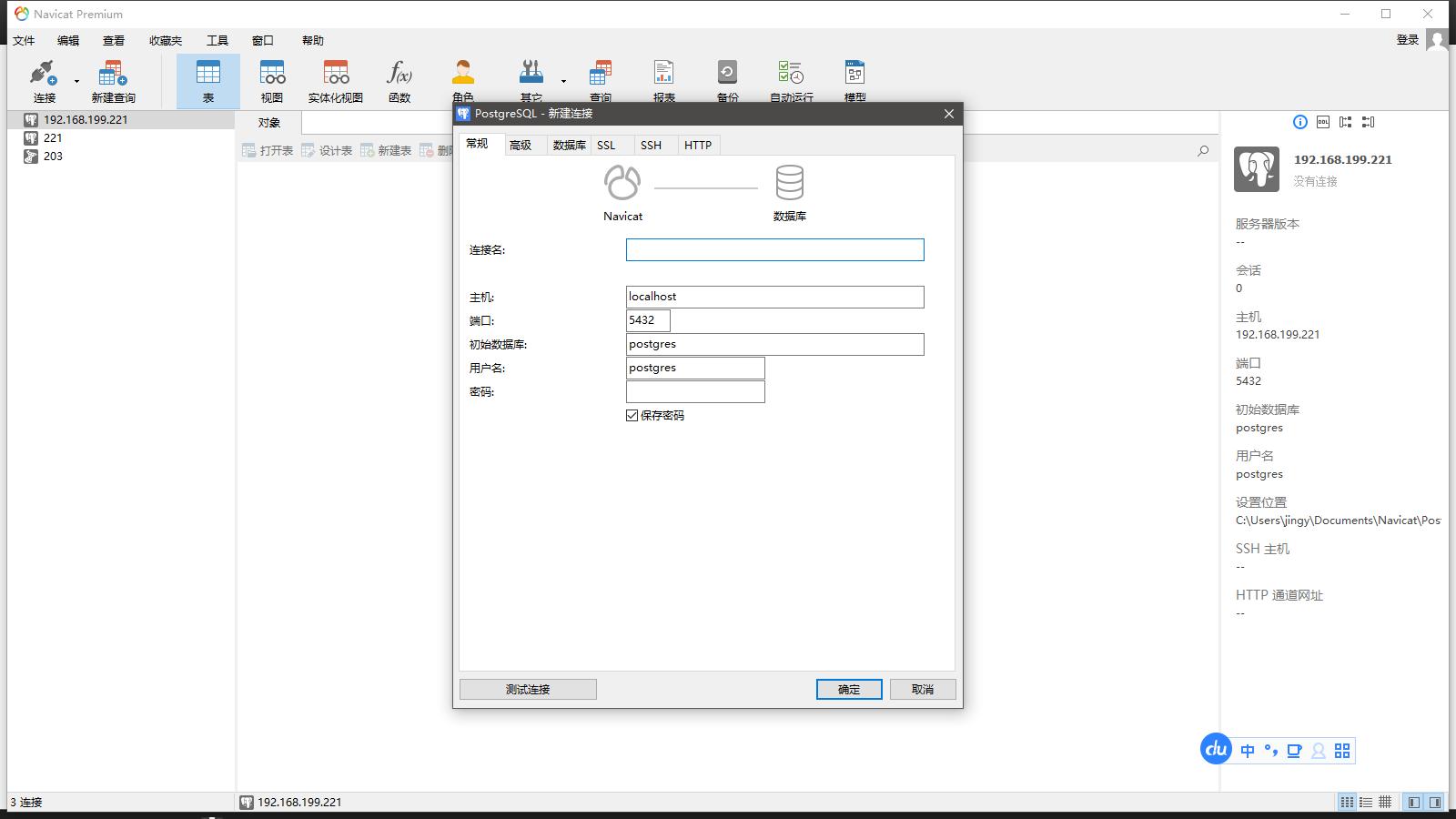
Task: Click the 端口 5432 field
Action: click(648, 320)
